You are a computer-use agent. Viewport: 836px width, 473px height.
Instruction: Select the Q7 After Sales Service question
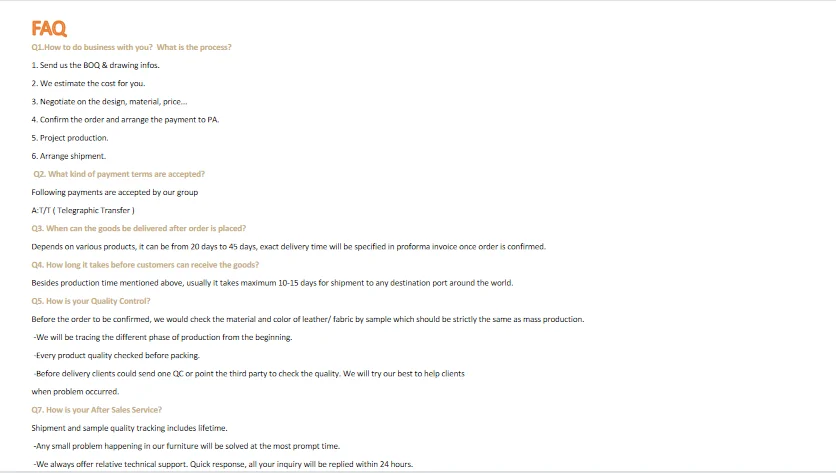pos(97,410)
